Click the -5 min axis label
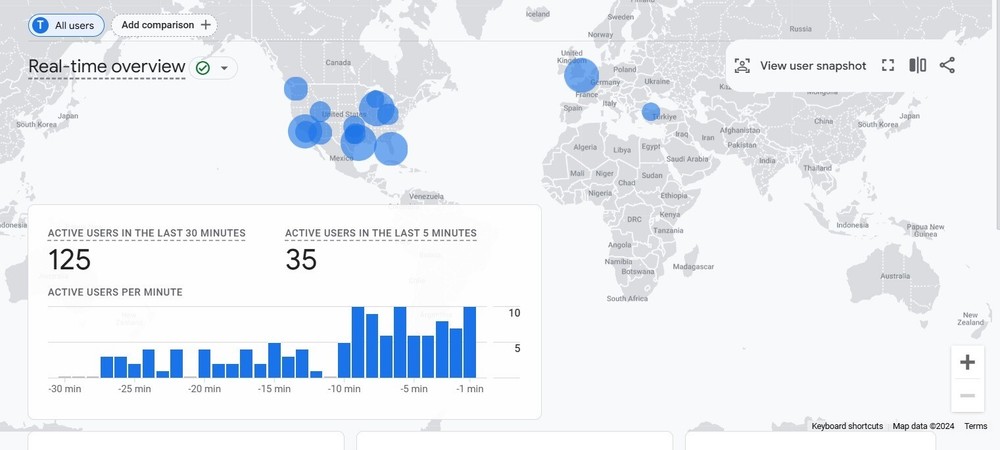The height and width of the screenshot is (450, 1000). 414,389
